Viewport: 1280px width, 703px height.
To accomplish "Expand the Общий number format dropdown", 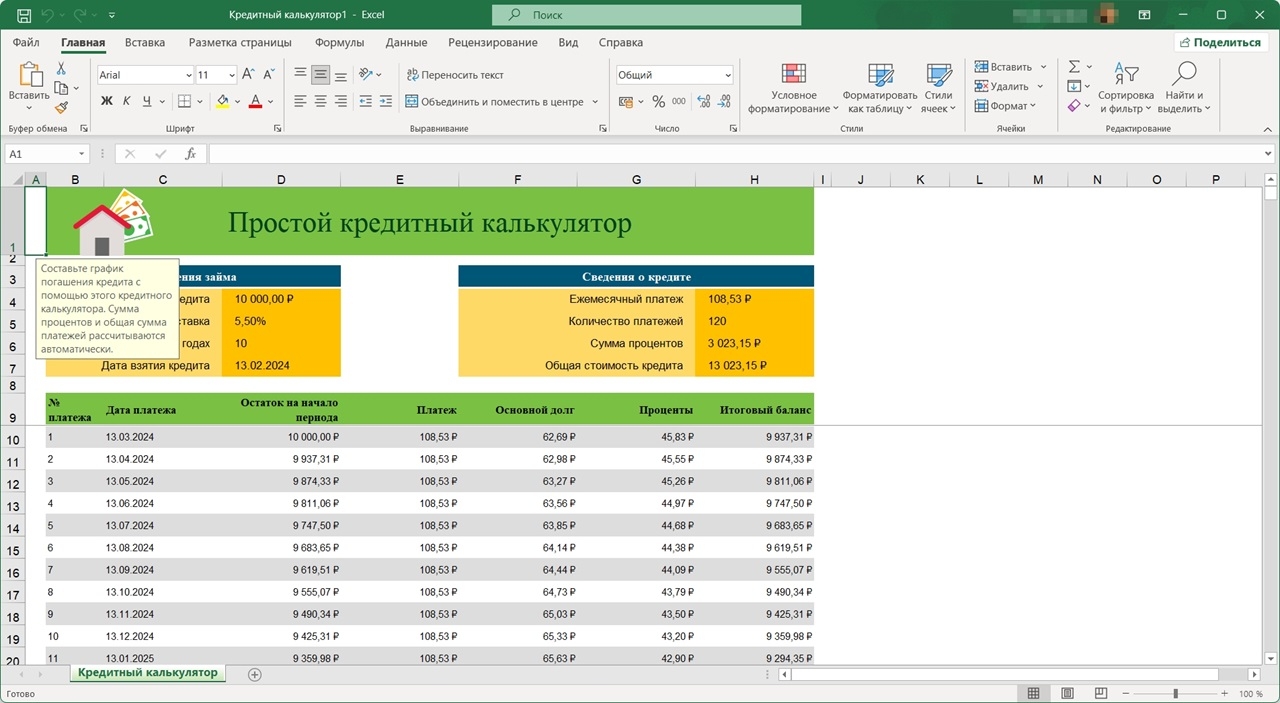I will tap(727, 75).
